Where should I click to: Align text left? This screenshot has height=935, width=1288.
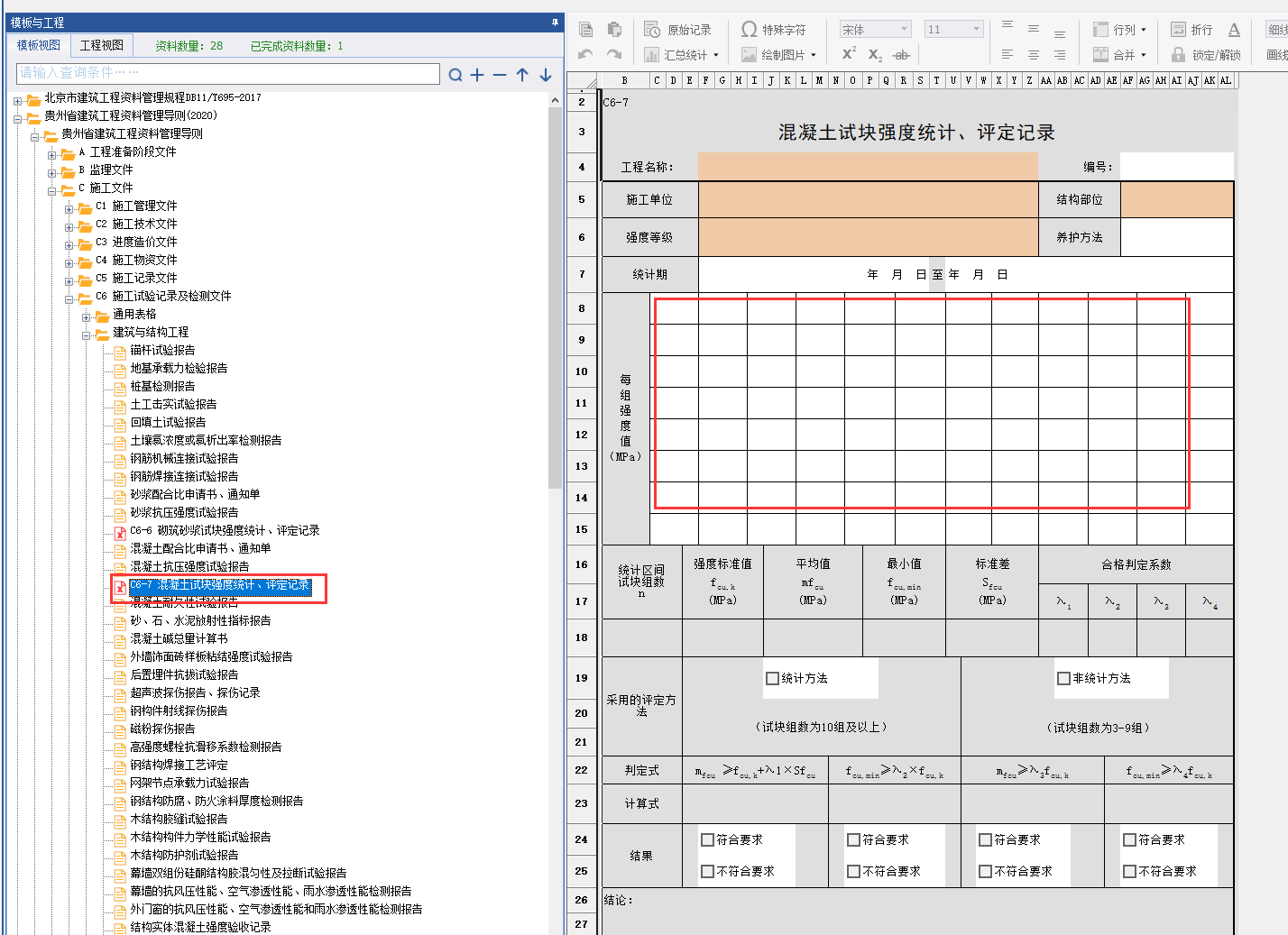[1007, 55]
